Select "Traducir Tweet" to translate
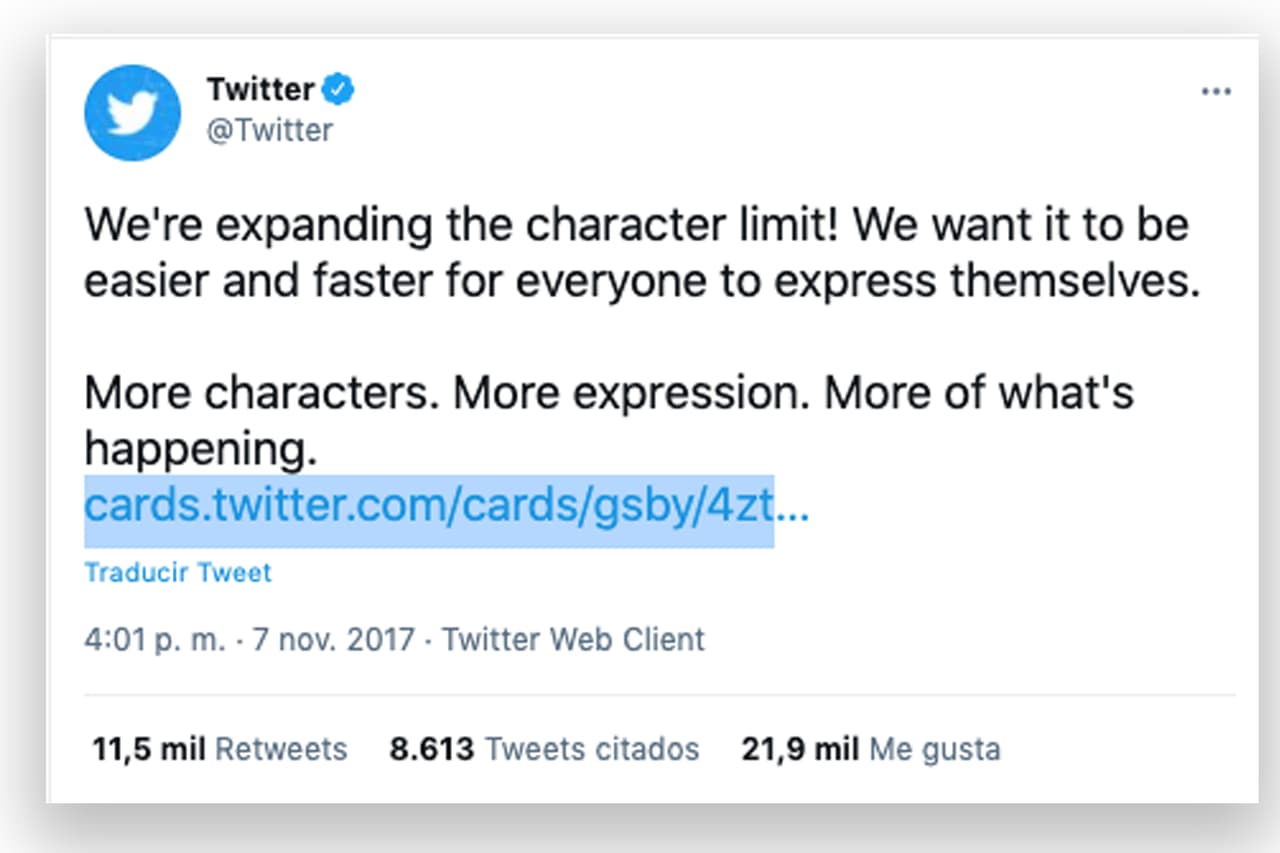The image size is (1280, 853). point(177,572)
